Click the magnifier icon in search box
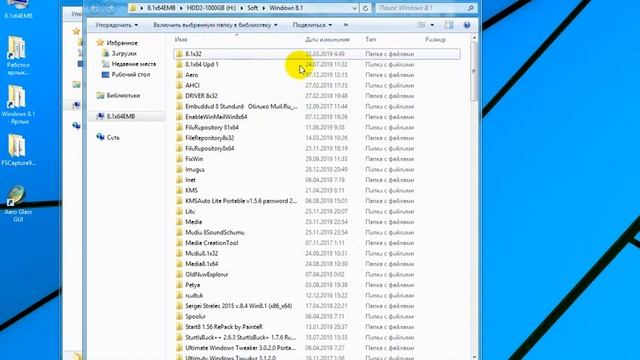This screenshot has height=360, width=640. (x=470, y=8)
